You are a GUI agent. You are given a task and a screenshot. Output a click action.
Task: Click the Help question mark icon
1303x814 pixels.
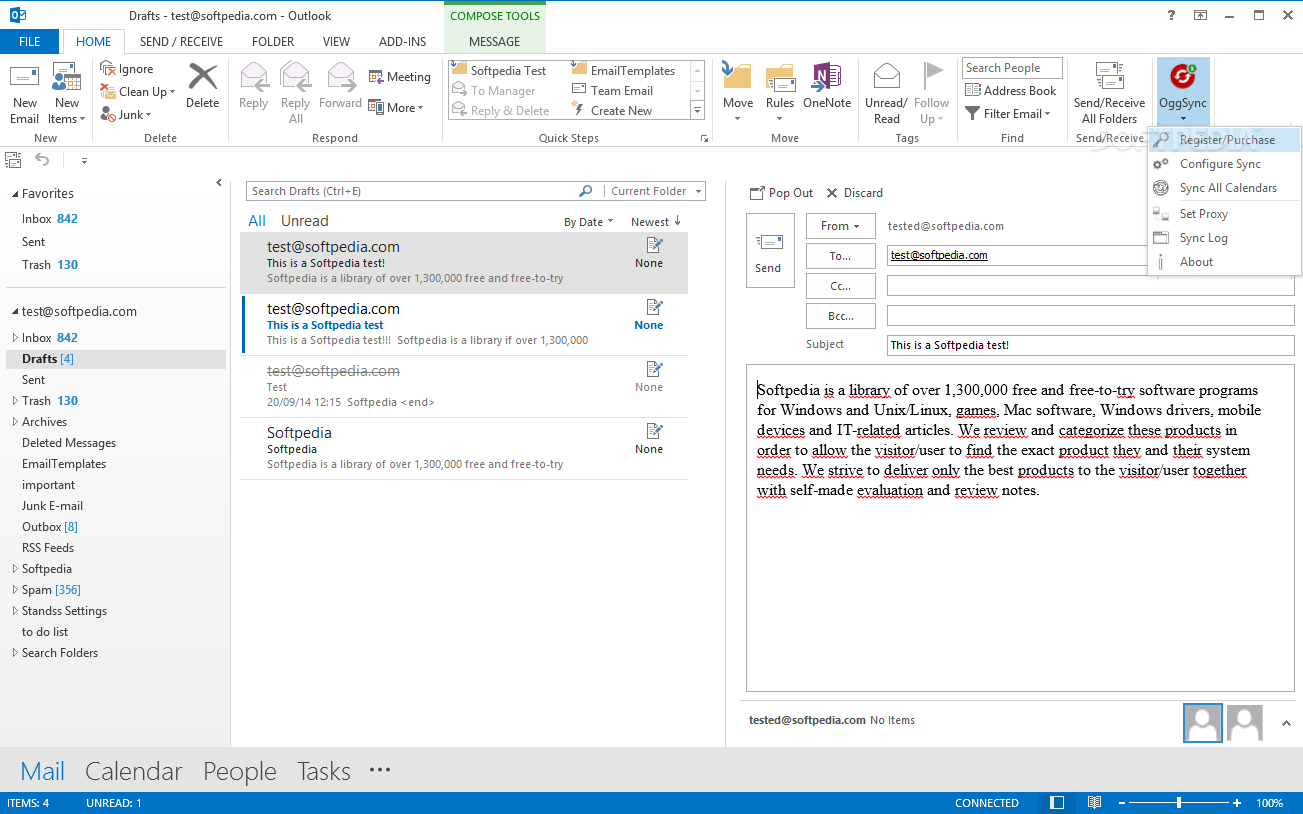click(1171, 15)
